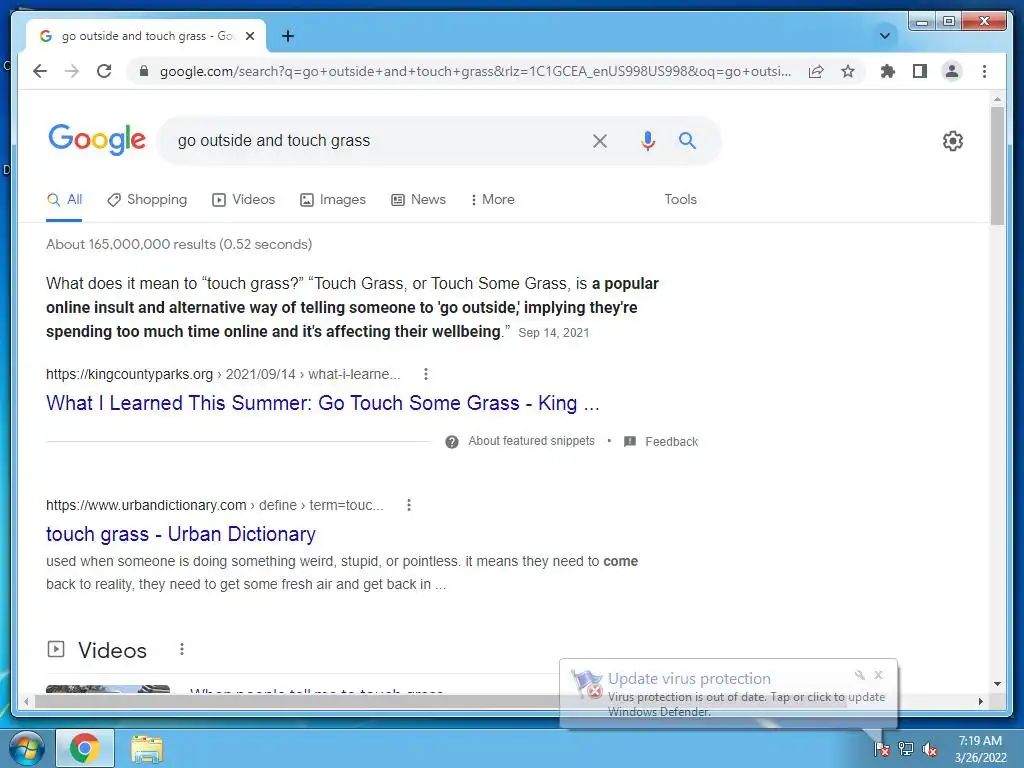Image resolution: width=1024 pixels, height=768 pixels.
Task: Click About featured snippets link
Action: click(532, 441)
